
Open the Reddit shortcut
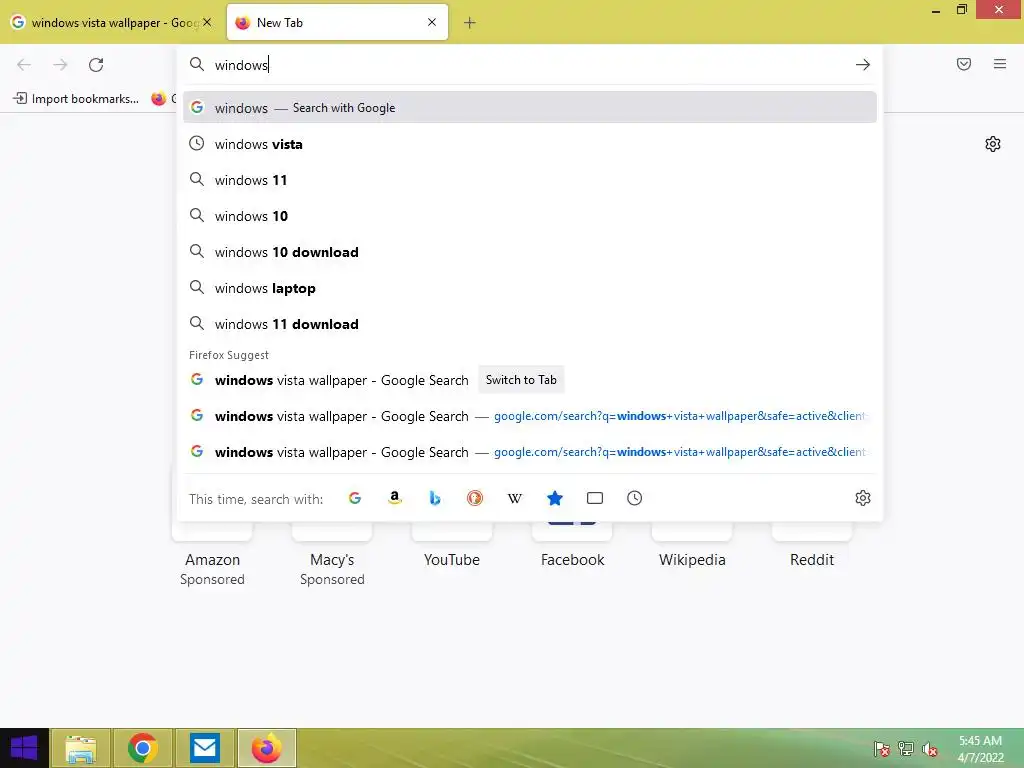coord(812,559)
